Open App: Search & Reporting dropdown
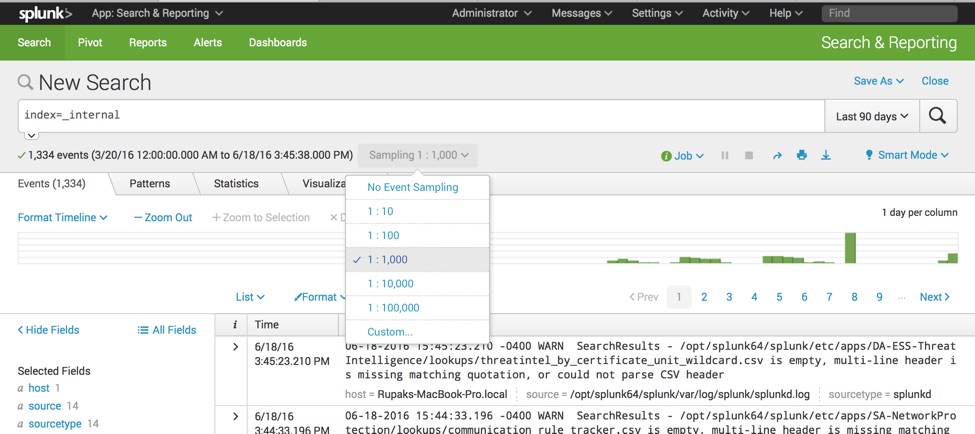 tap(157, 13)
